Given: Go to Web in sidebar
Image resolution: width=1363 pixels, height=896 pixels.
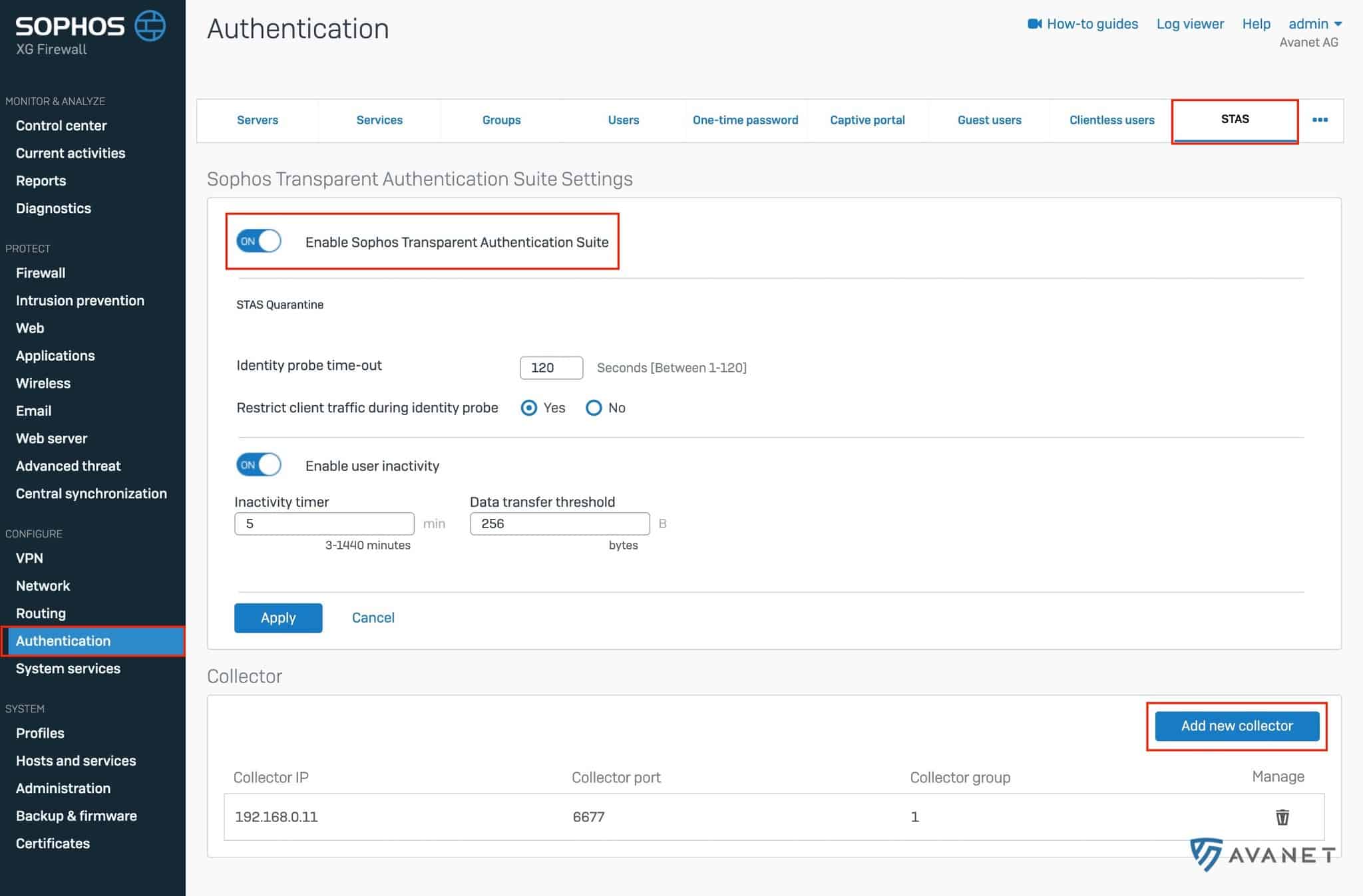Looking at the screenshot, I should [30, 328].
